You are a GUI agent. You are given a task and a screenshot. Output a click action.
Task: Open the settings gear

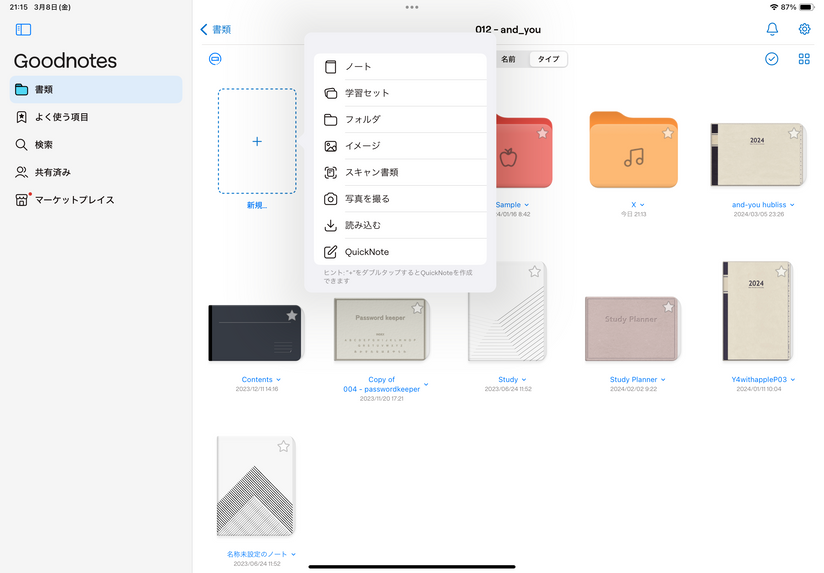[x=804, y=29]
